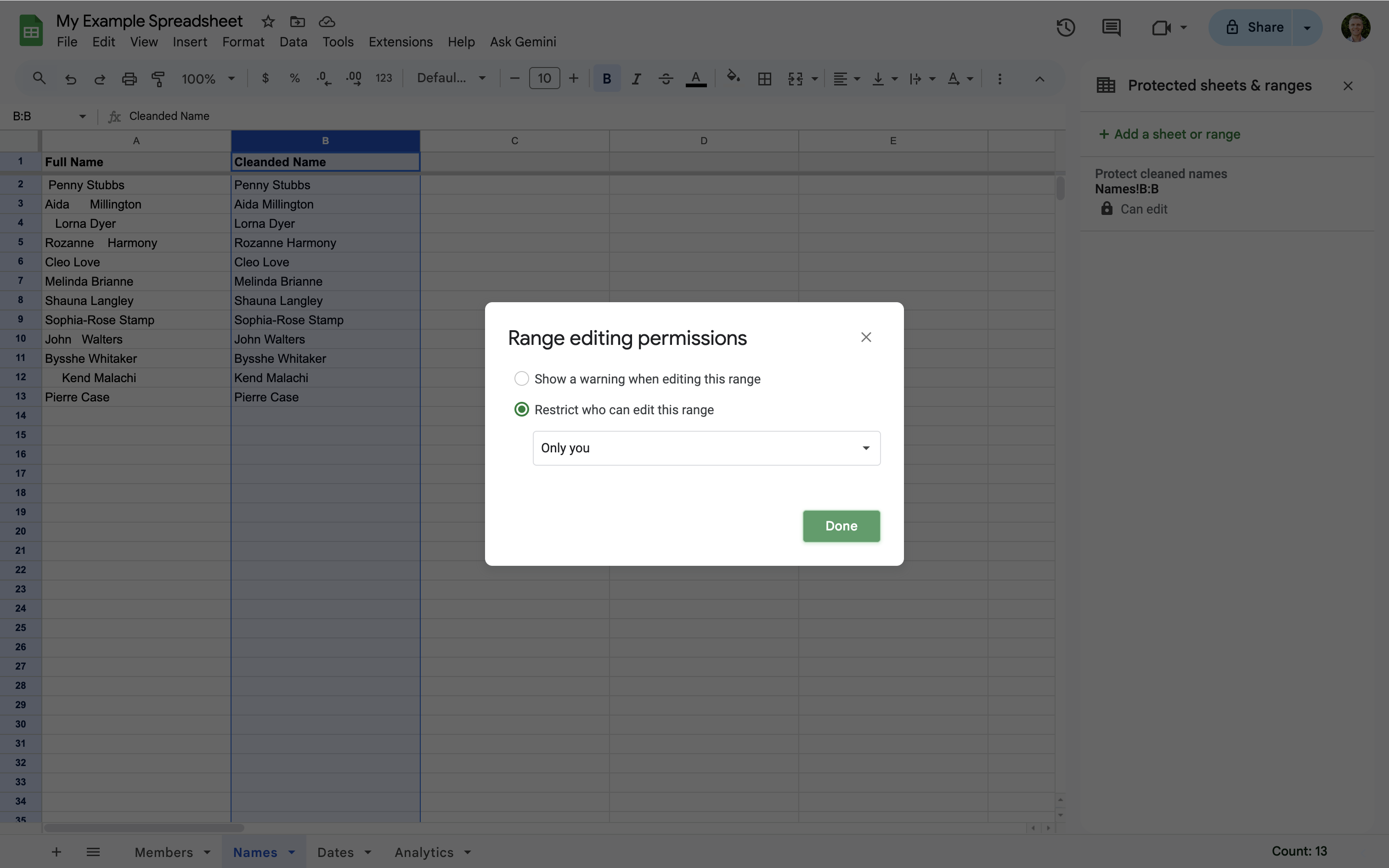Click the paint format roller icon
The image size is (1389, 868).
(x=158, y=79)
